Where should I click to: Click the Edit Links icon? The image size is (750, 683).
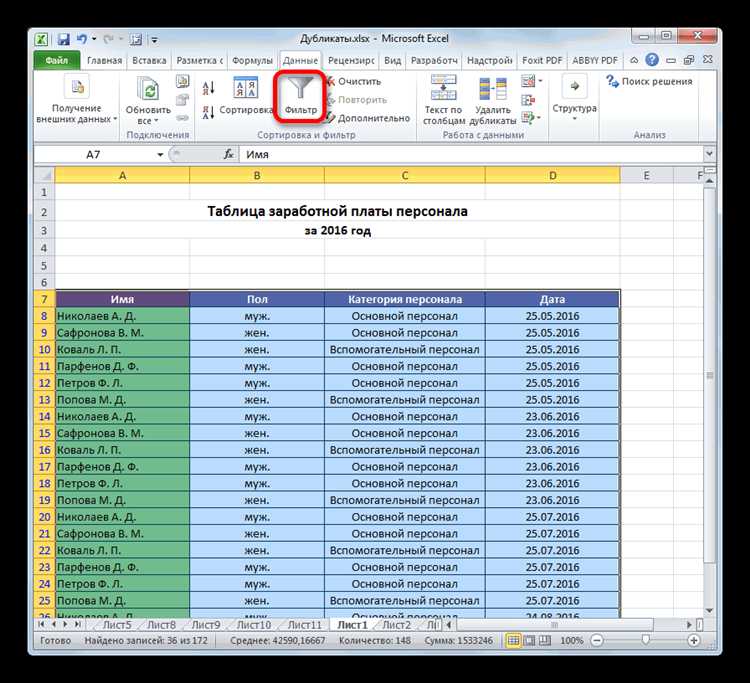tap(182, 118)
